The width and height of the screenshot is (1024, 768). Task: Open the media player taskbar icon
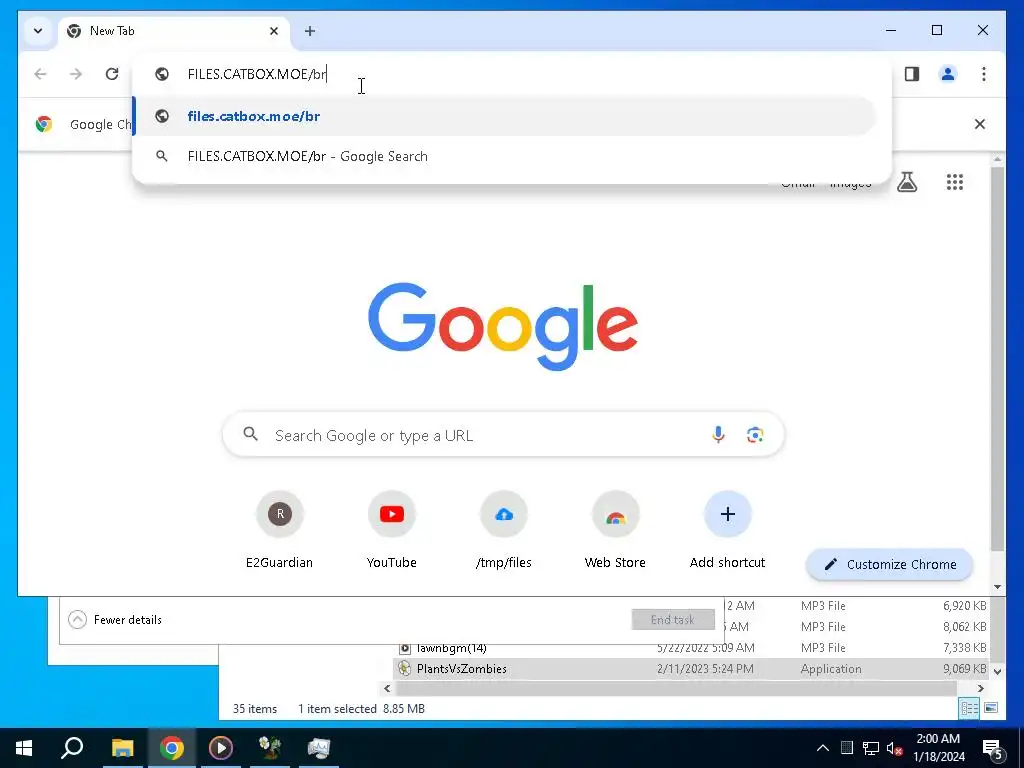pos(220,748)
